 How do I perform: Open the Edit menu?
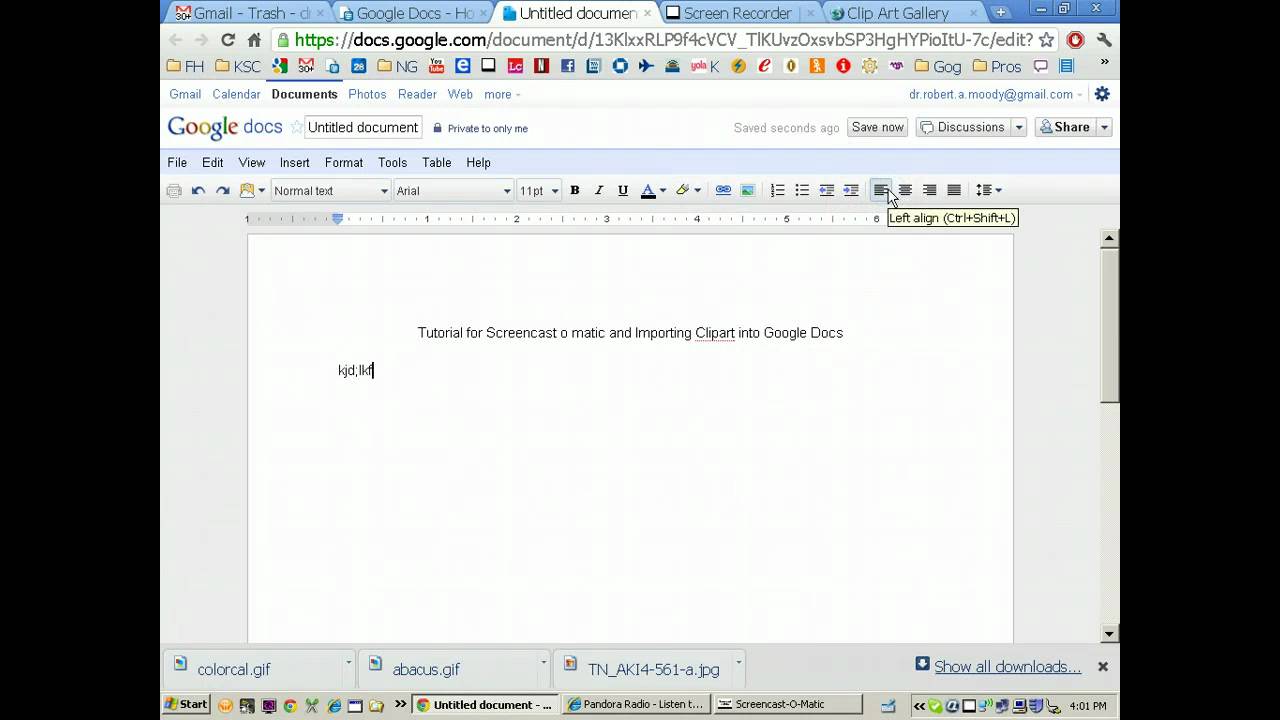coord(213,163)
